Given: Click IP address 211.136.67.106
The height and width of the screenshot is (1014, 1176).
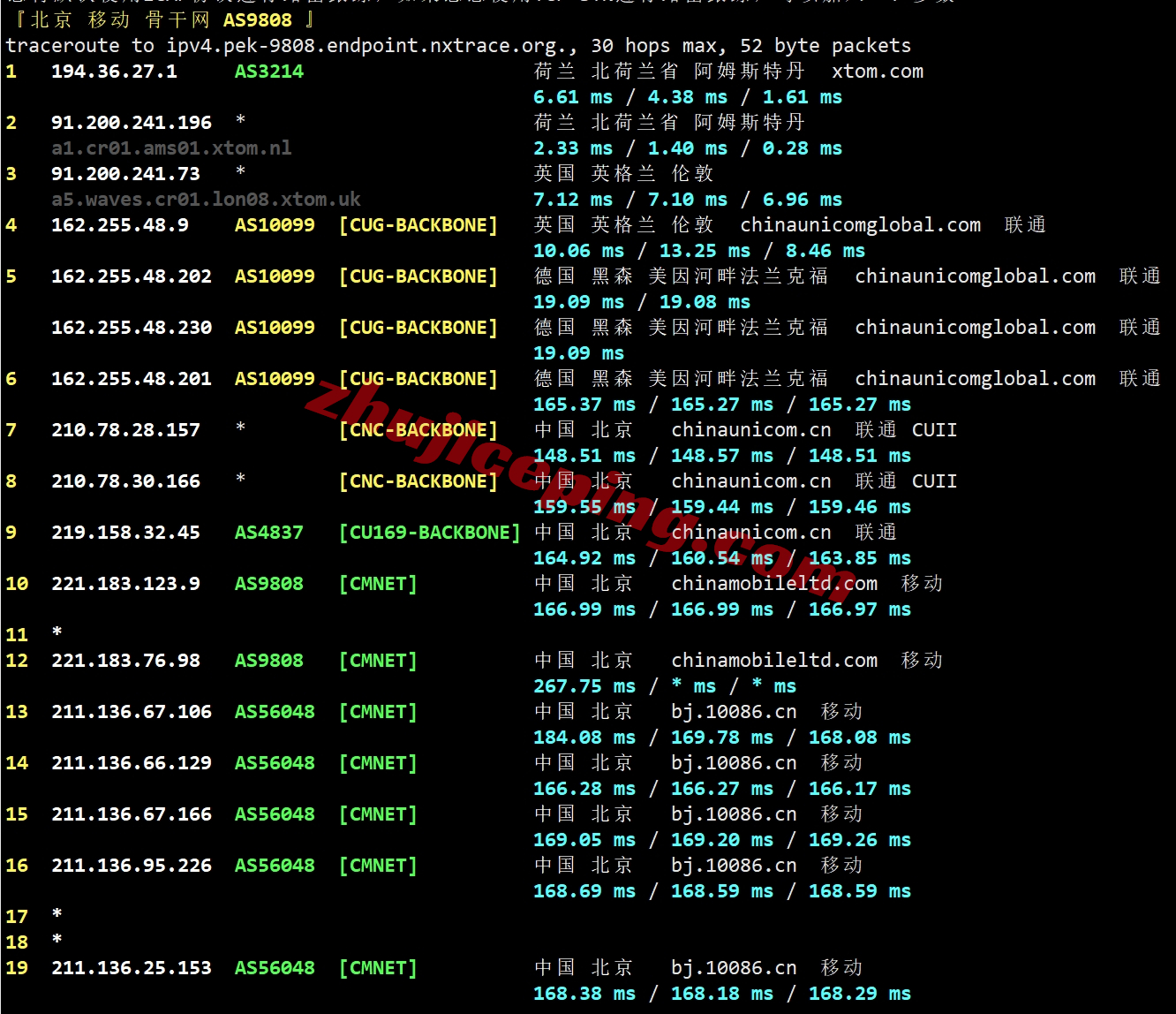Looking at the screenshot, I should (132, 712).
